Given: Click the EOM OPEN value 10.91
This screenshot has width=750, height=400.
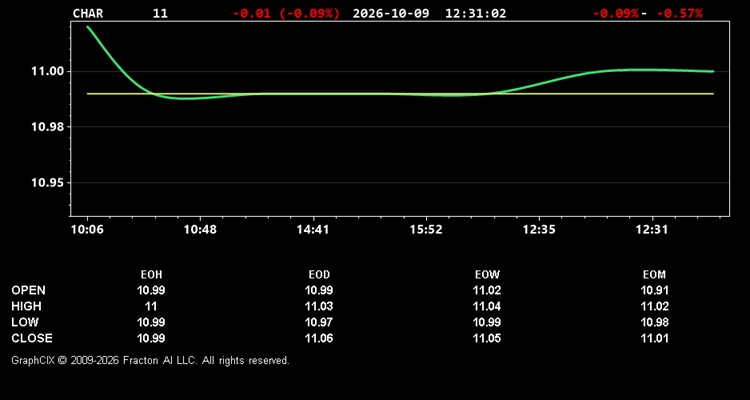Looking at the screenshot, I should (654, 290).
